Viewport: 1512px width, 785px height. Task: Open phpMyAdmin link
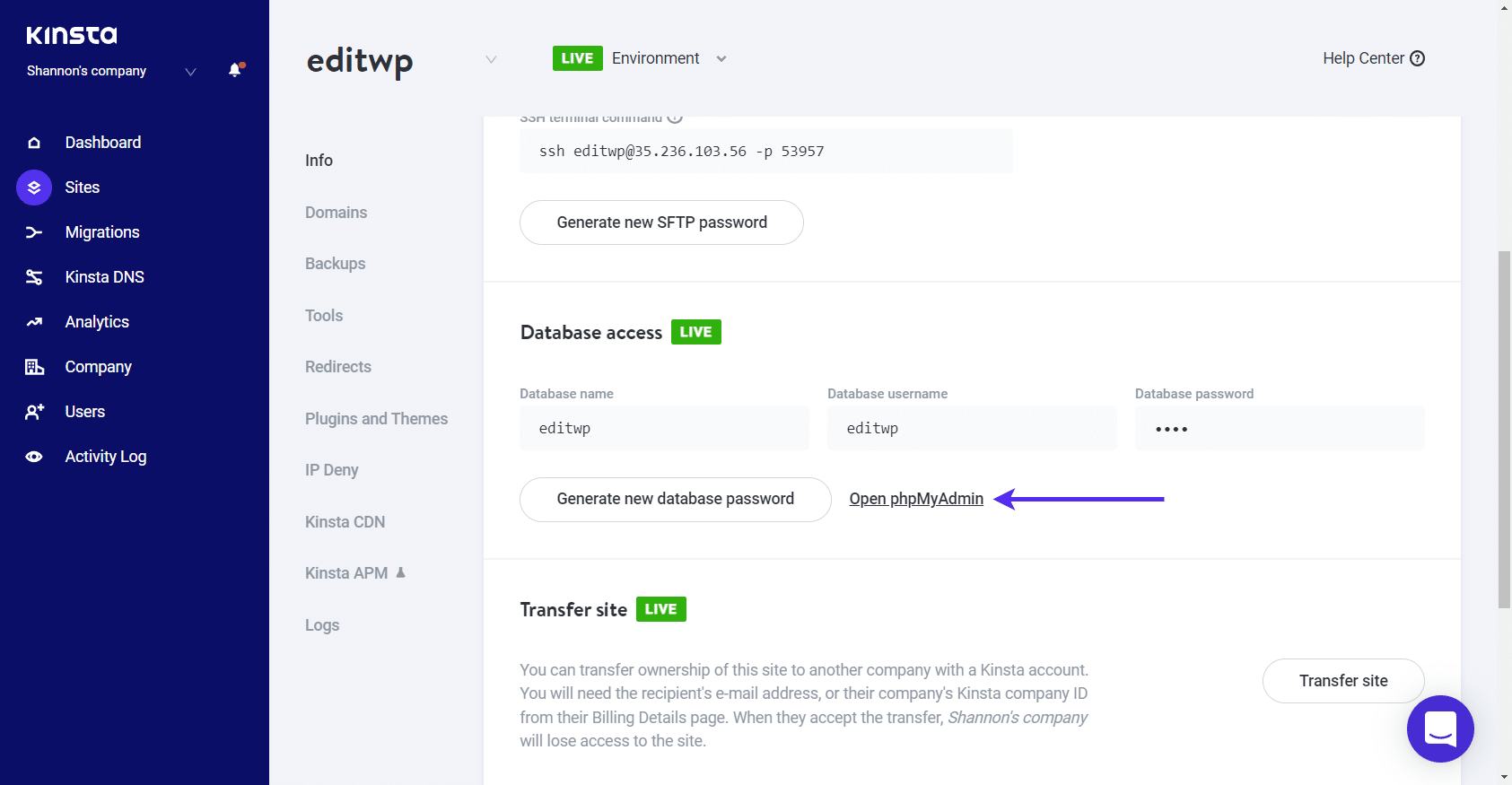pyautogui.click(x=916, y=499)
